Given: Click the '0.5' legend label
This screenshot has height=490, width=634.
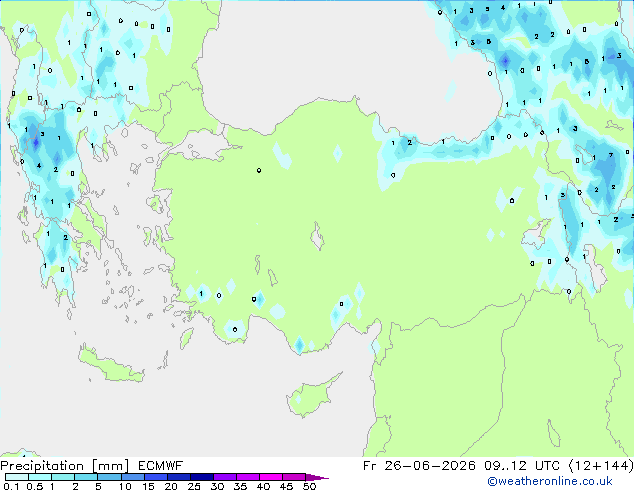Looking at the screenshot, I should [35, 486].
